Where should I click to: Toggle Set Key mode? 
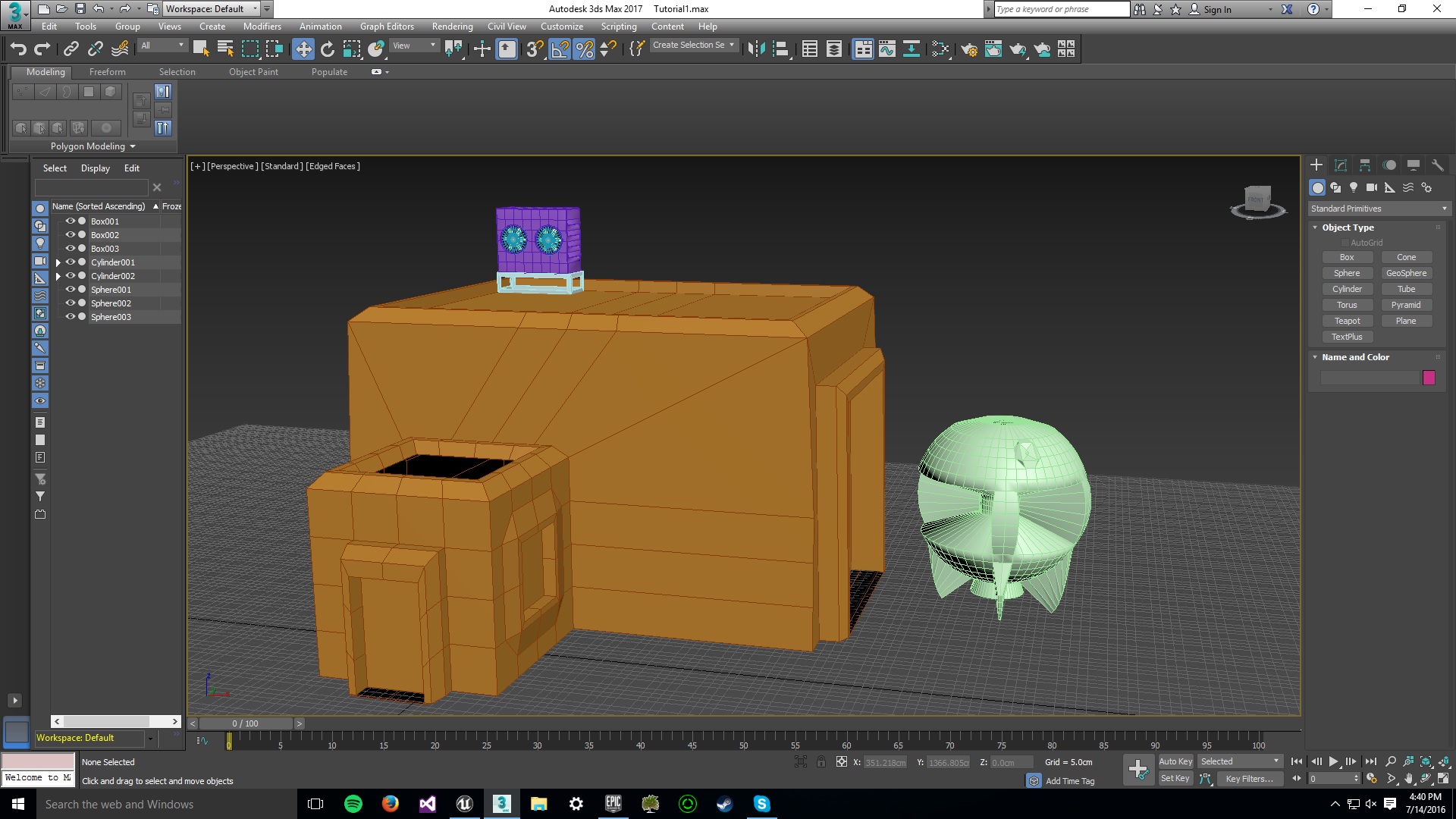pyautogui.click(x=1175, y=779)
